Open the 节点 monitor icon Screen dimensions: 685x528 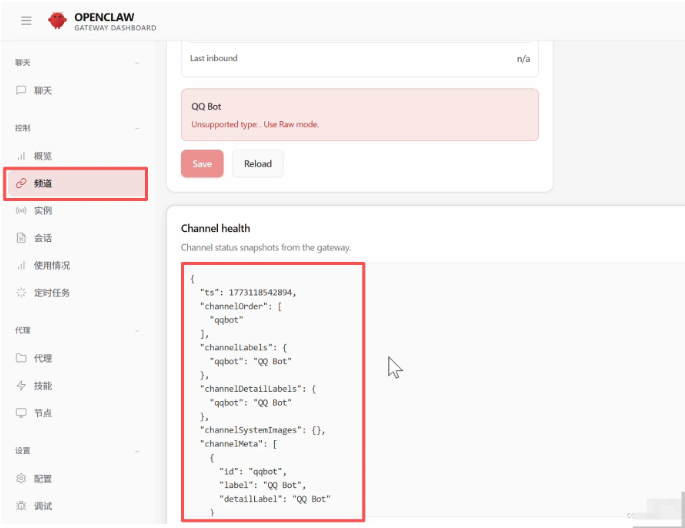click(21, 413)
